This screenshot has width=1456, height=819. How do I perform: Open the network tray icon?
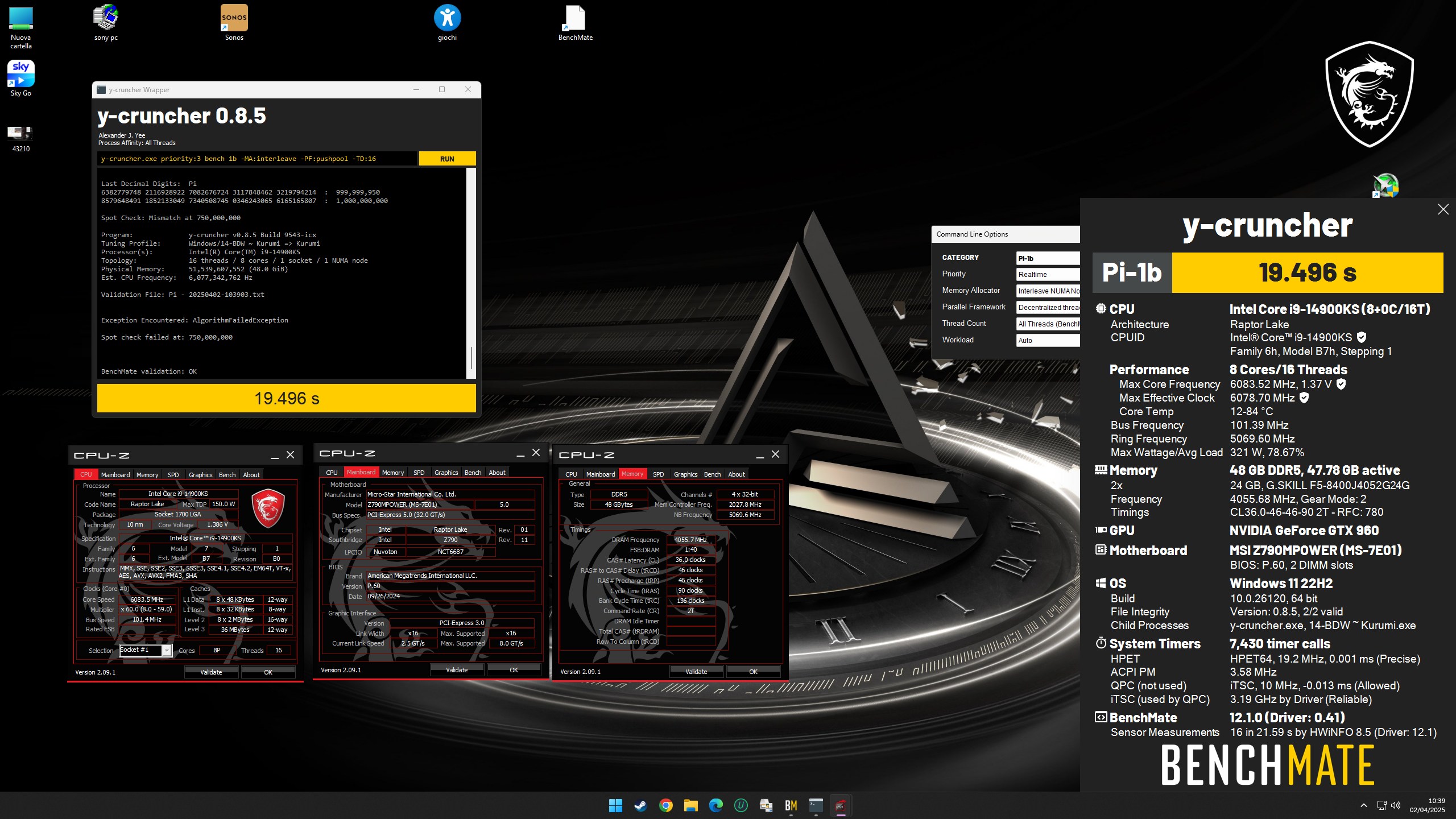[x=1381, y=805]
